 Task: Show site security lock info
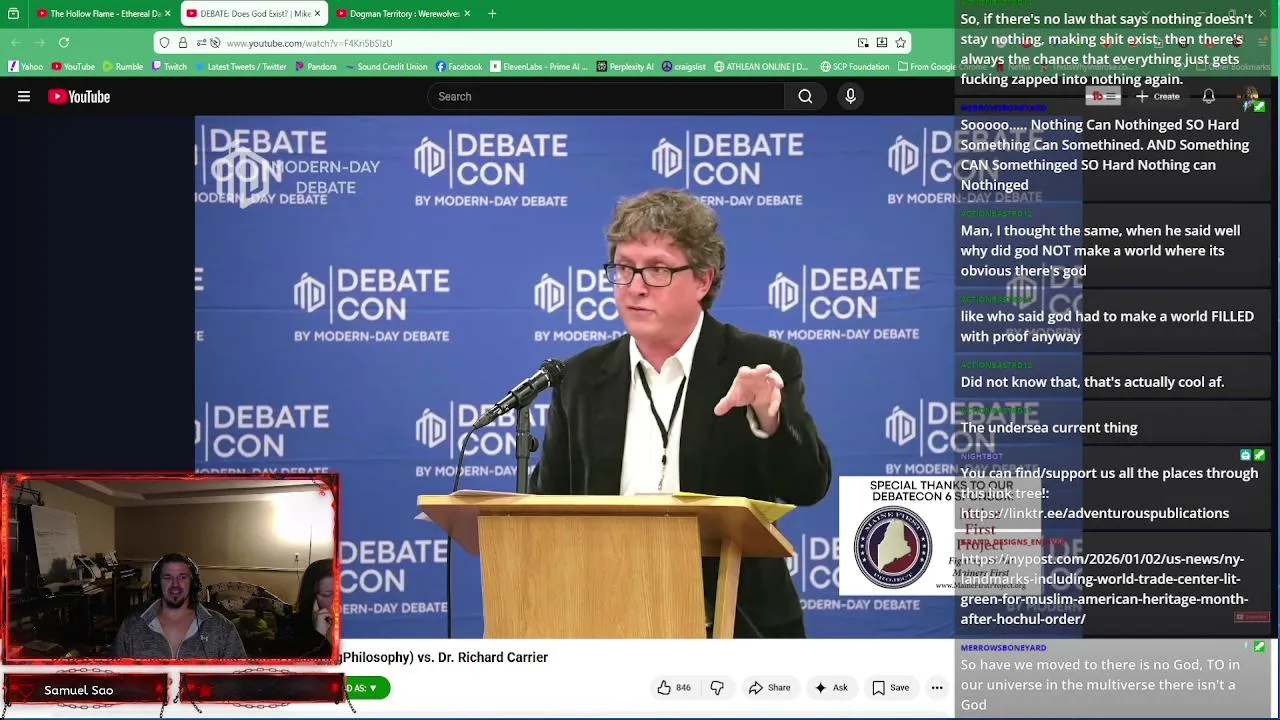183,43
